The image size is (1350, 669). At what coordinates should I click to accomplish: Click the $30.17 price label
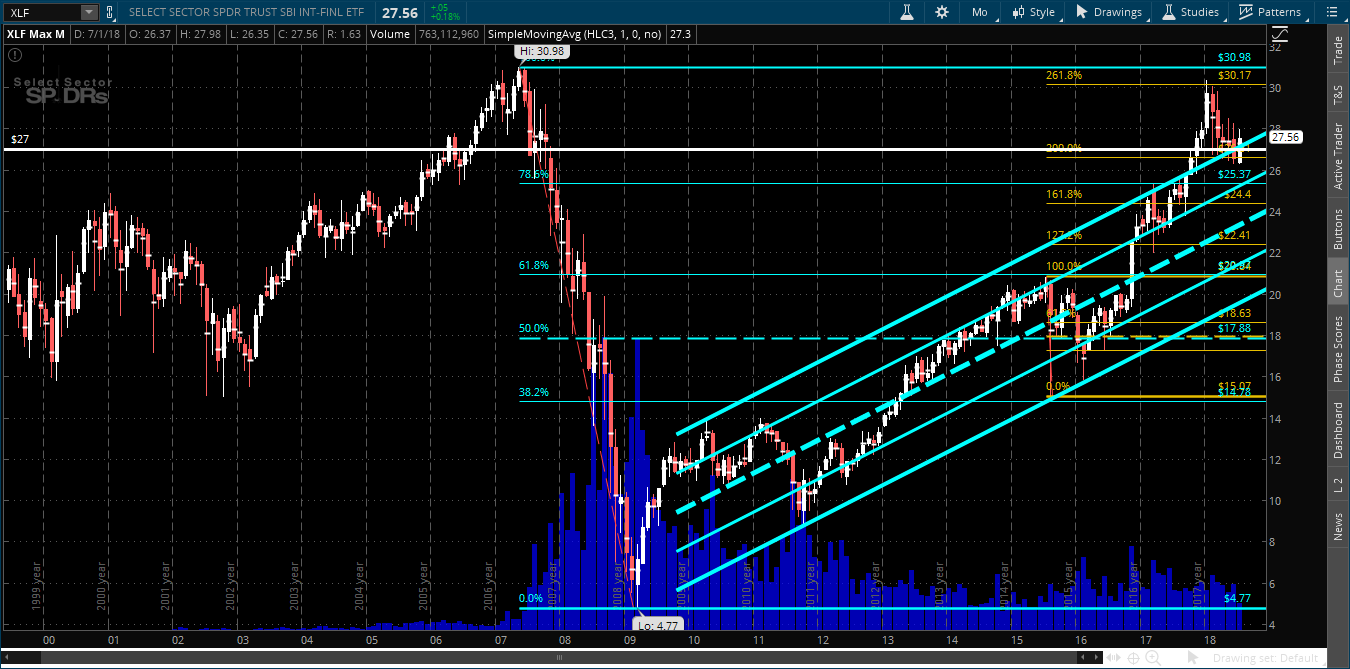click(1235, 75)
